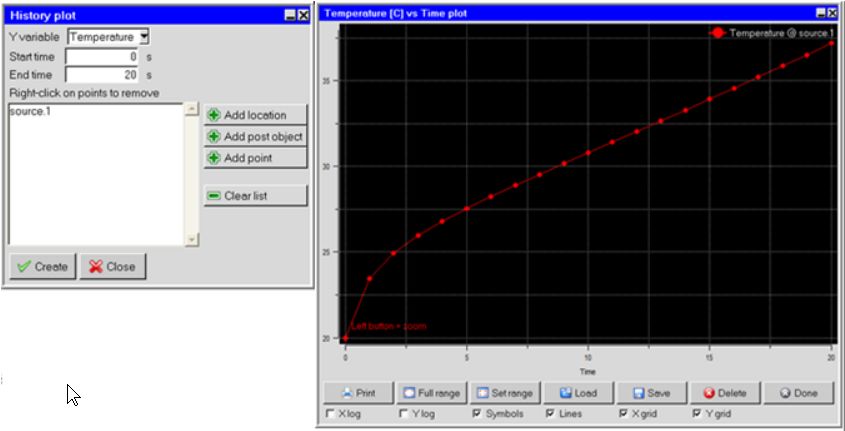Image resolution: width=845 pixels, height=431 pixels.
Task: Click the data point at time 20
Action: [x=832, y=43]
